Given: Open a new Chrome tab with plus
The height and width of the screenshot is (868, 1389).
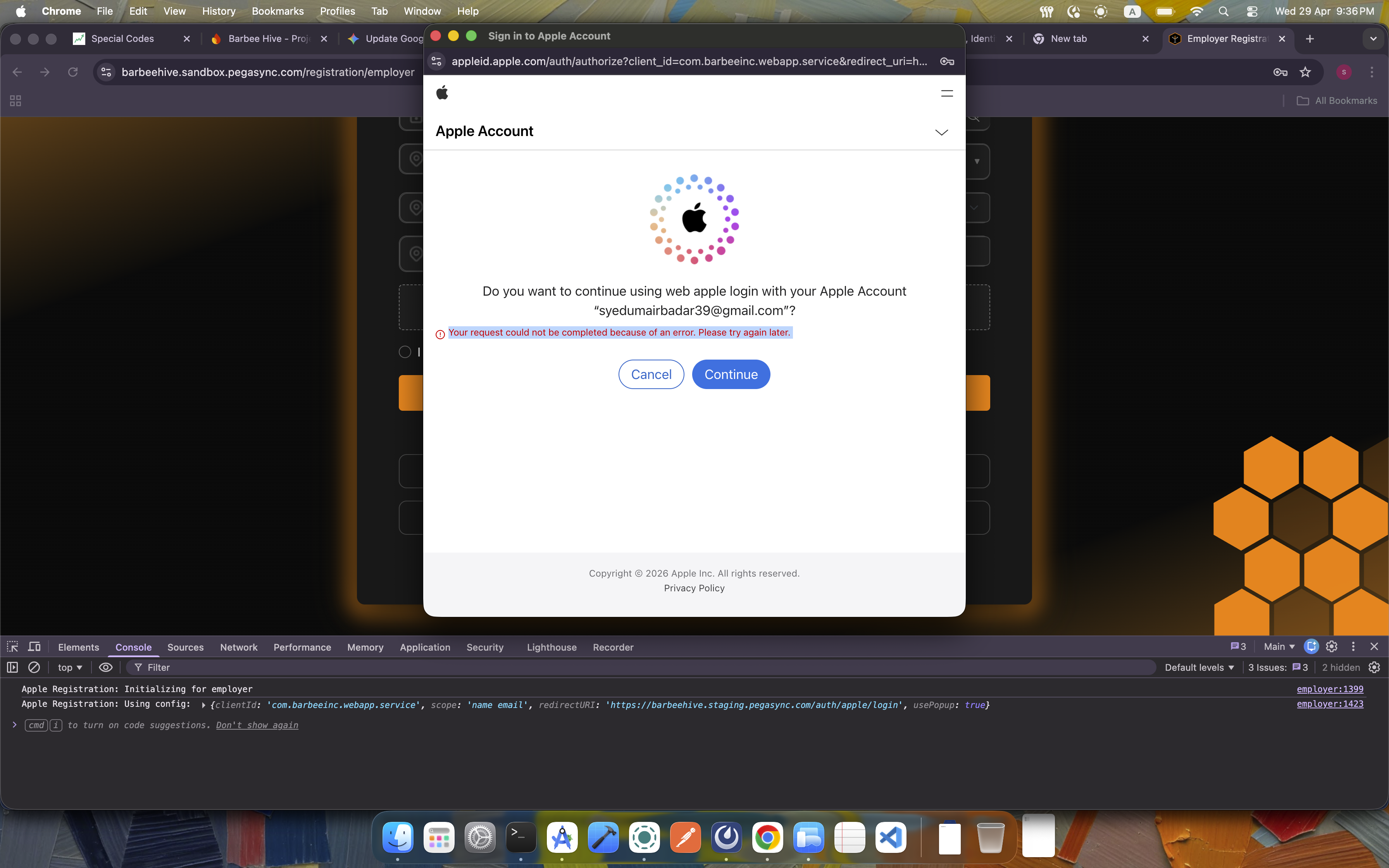Looking at the screenshot, I should pyautogui.click(x=1310, y=38).
